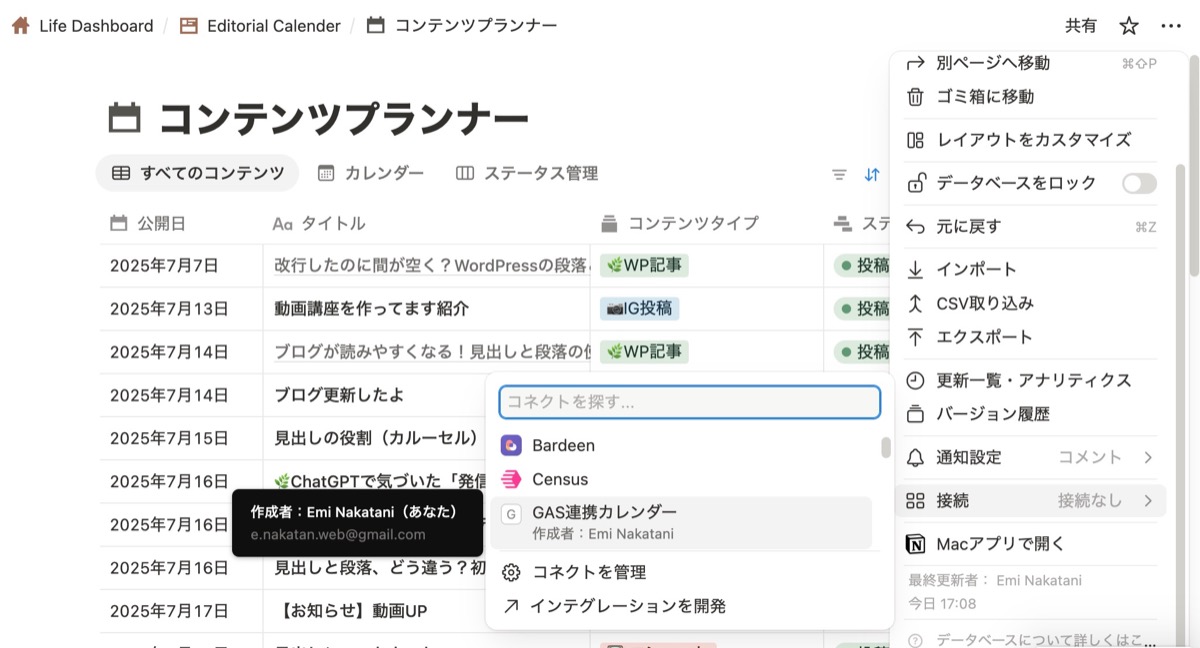Click the connections list scrollbar
1200x648 pixels.
click(885, 447)
